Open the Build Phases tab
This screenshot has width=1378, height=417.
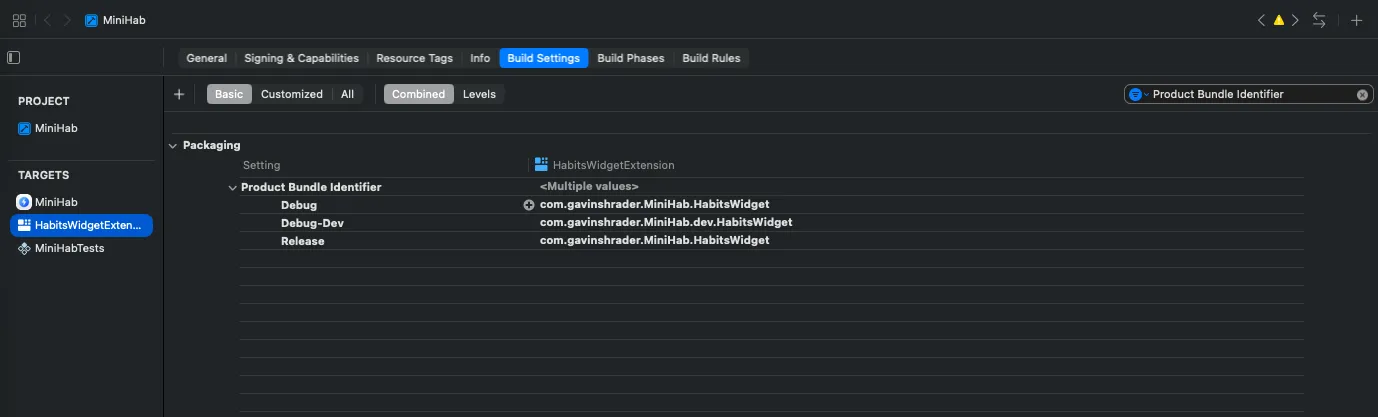tap(631, 58)
